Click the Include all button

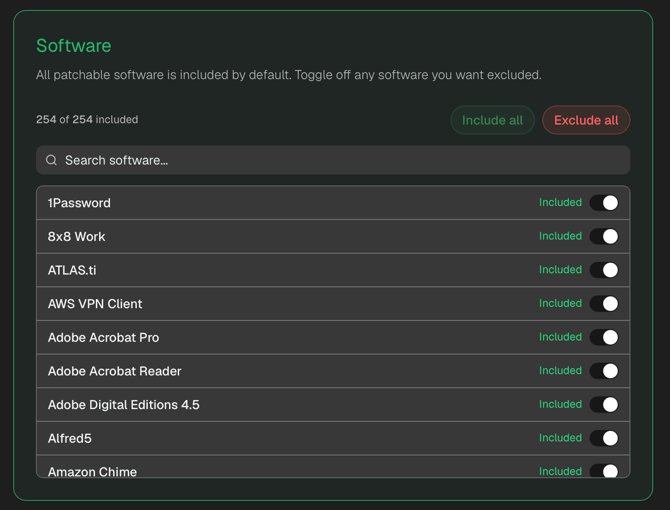(492, 120)
